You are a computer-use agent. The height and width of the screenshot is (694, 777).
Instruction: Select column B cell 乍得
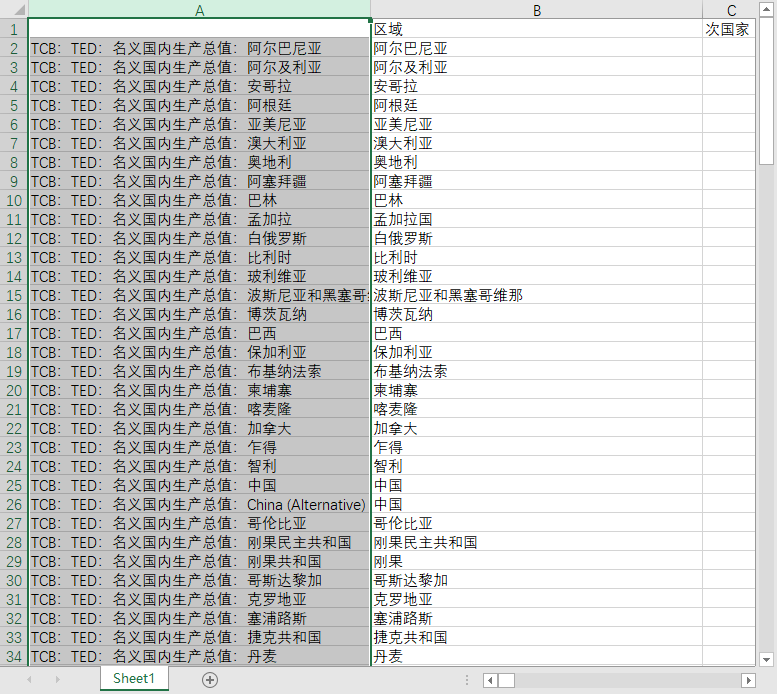pyautogui.click(x=537, y=447)
